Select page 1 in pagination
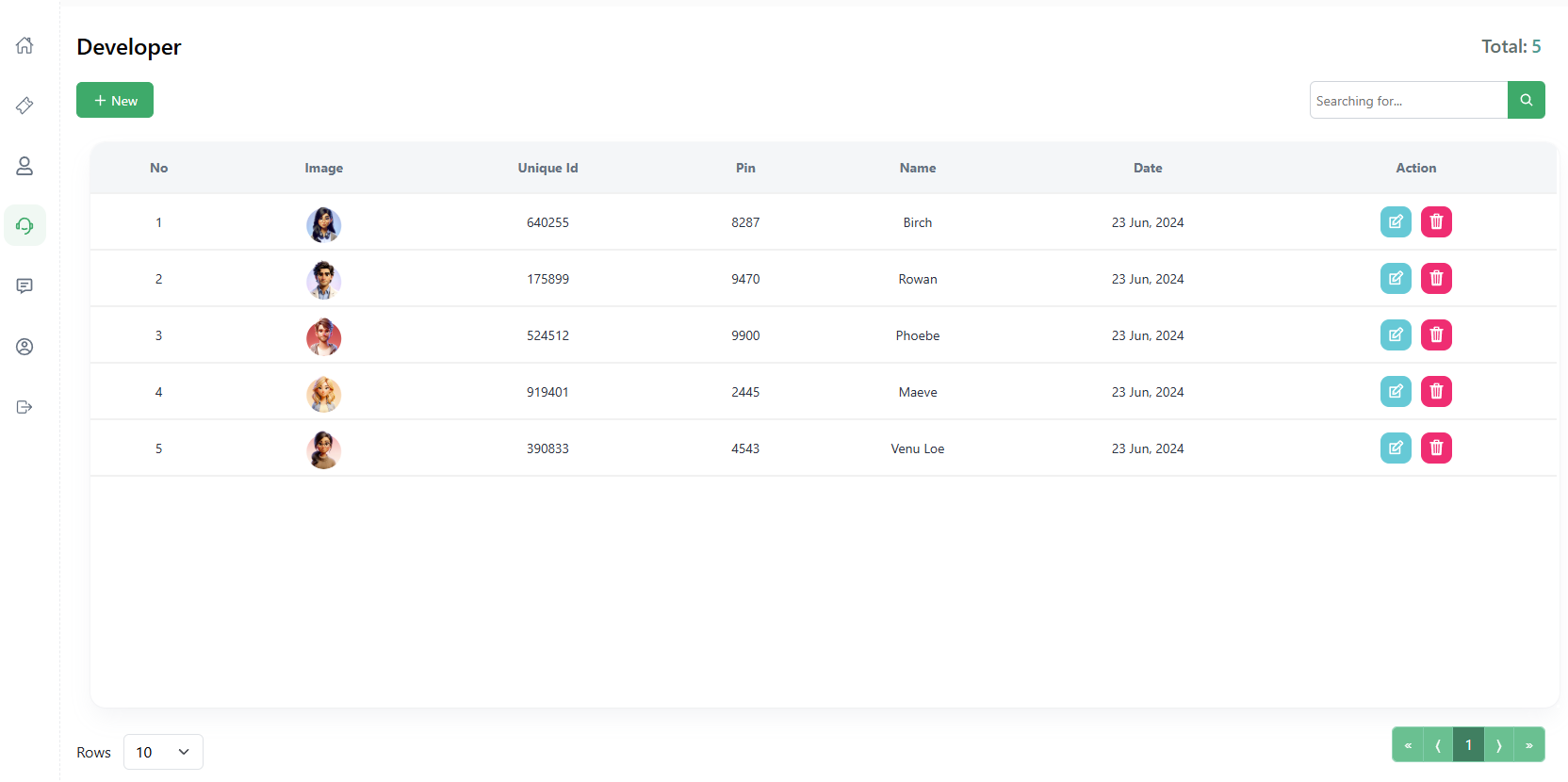Screen dimensions: 1568x782 tap(1468, 744)
